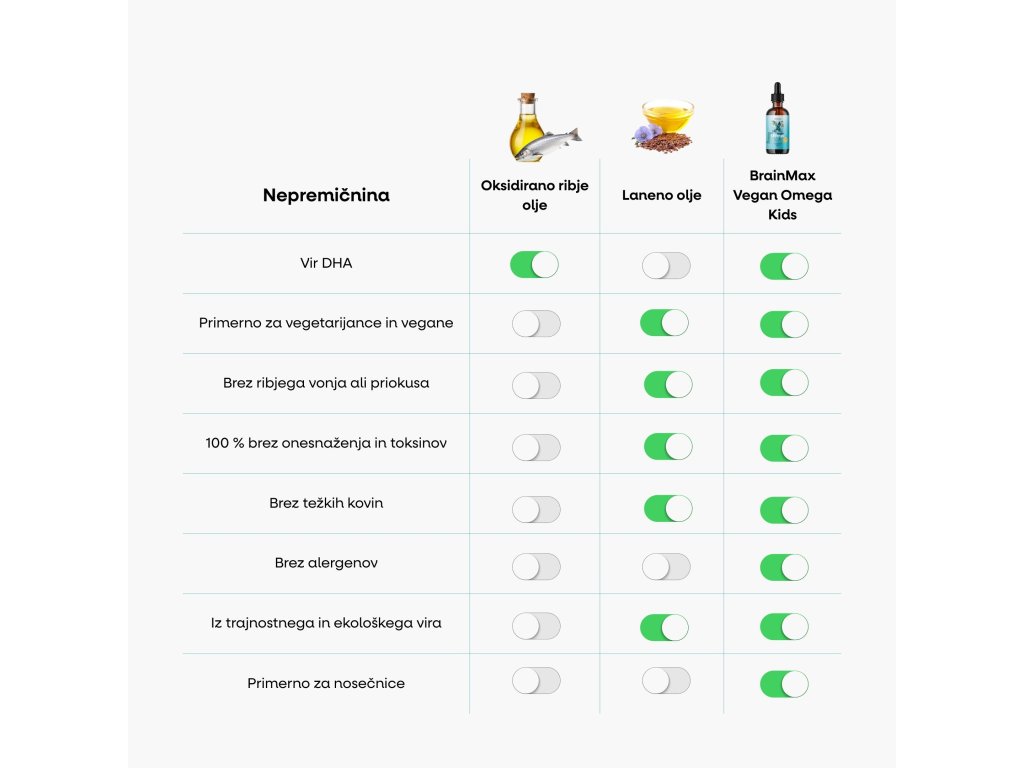This screenshot has height=768, width=1024.
Task: Disable Brez težkih kovin for Laneno olje
Action: pyautogui.click(x=668, y=508)
